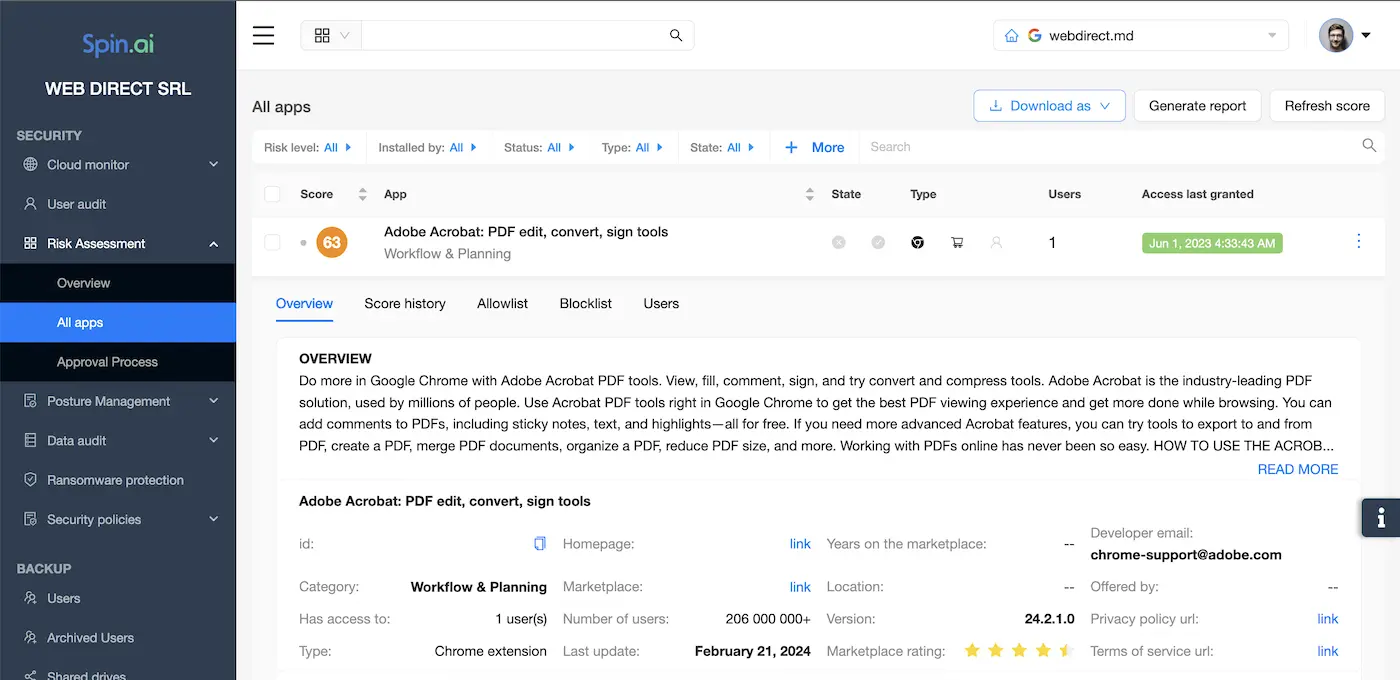Click the orange 63 risk score badge

pos(331,242)
